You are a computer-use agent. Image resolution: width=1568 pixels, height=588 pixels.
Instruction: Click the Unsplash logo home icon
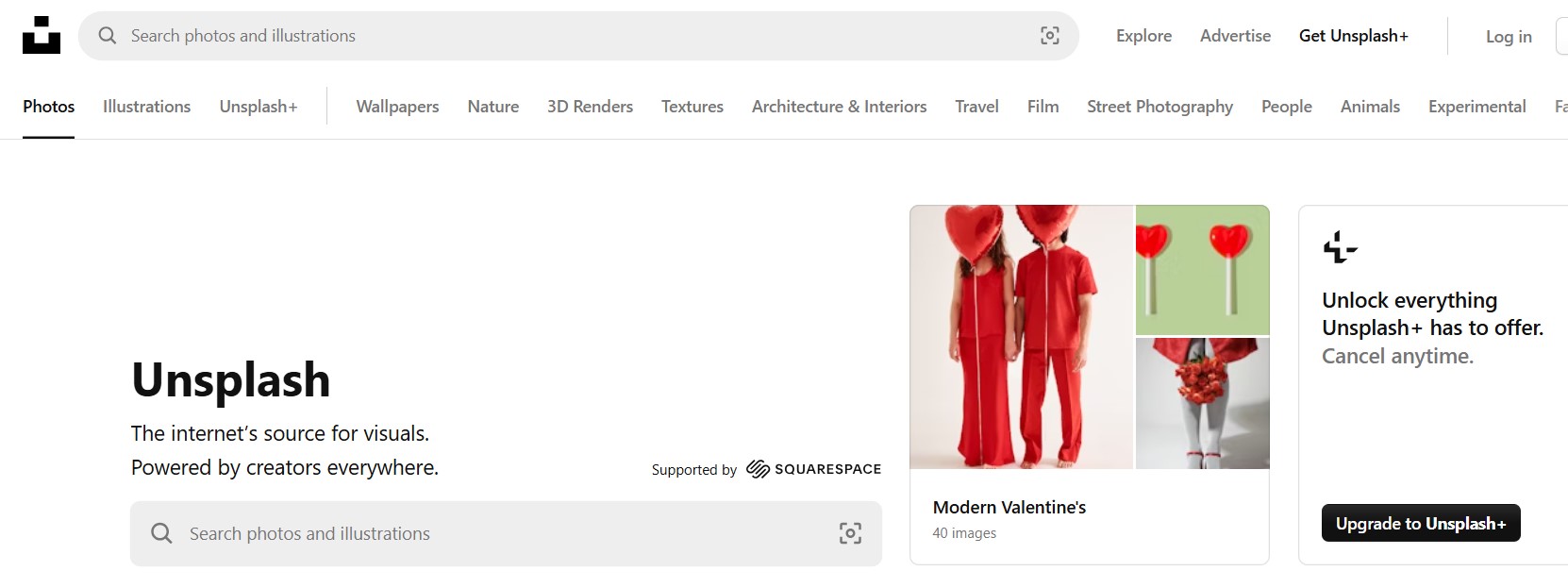point(42,36)
